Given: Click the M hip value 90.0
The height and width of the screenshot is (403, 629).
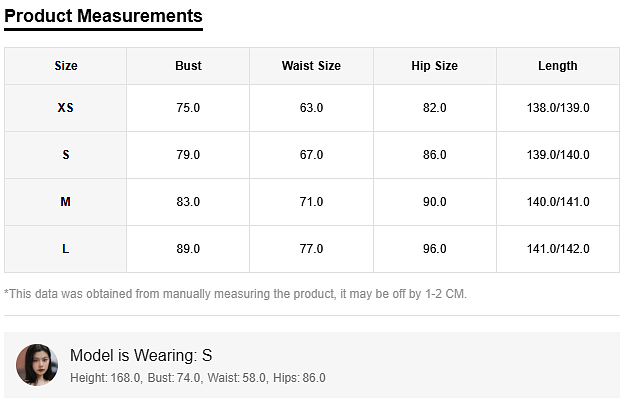Looking at the screenshot, I should click(x=434, y=202).
